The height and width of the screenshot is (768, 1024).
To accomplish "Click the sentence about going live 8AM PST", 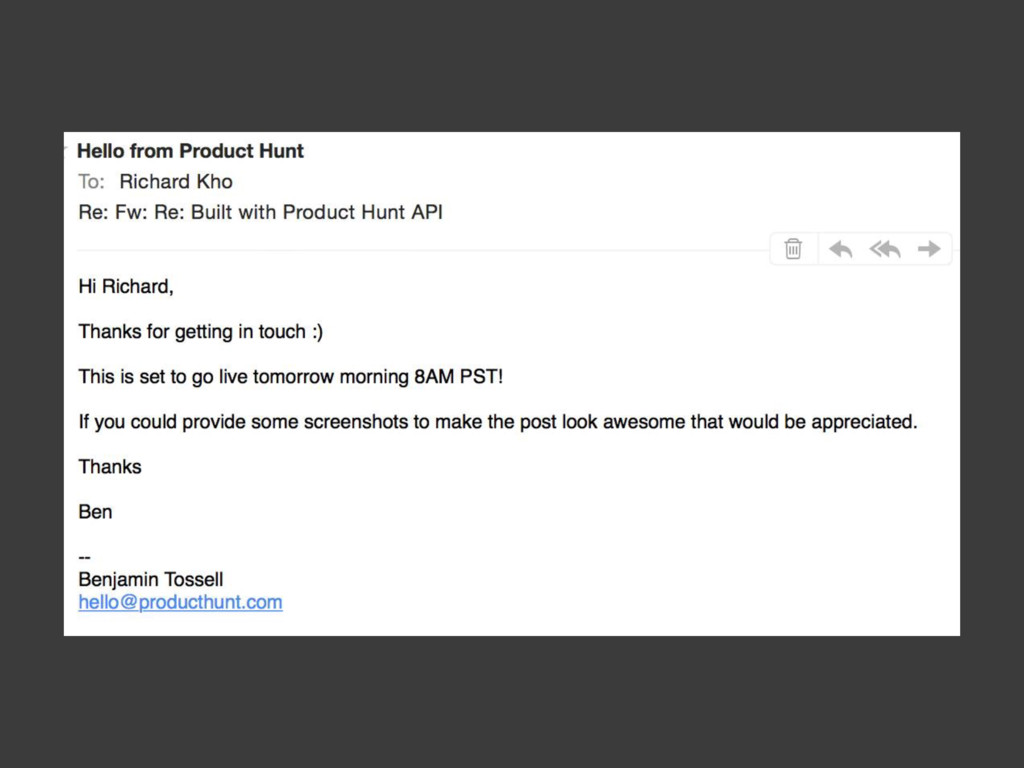I will point(291,377).
